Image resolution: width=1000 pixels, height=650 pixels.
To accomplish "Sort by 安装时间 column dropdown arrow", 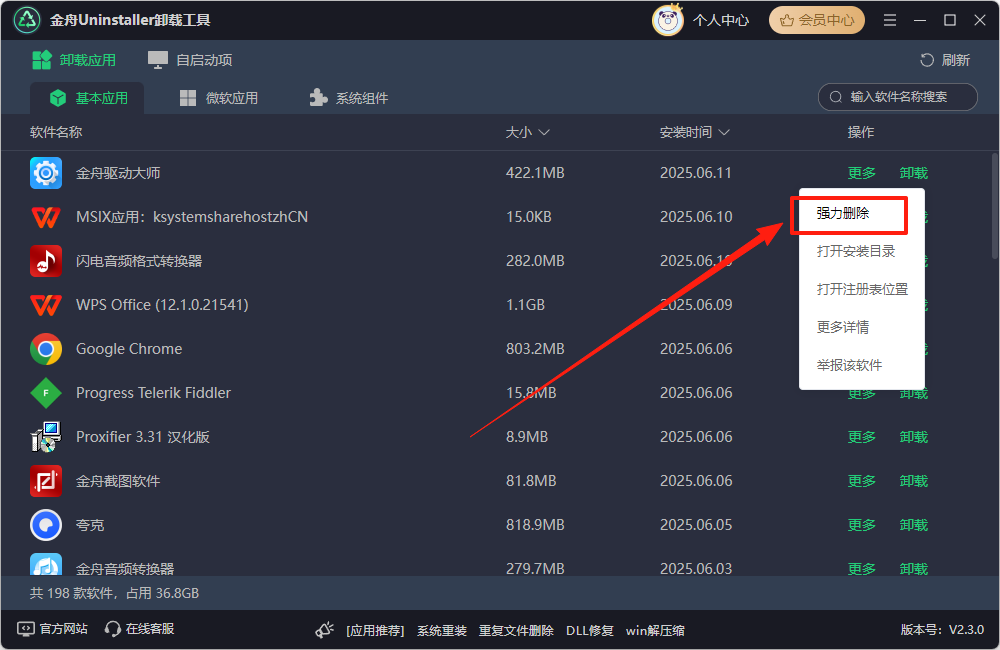I will (724, 132).
